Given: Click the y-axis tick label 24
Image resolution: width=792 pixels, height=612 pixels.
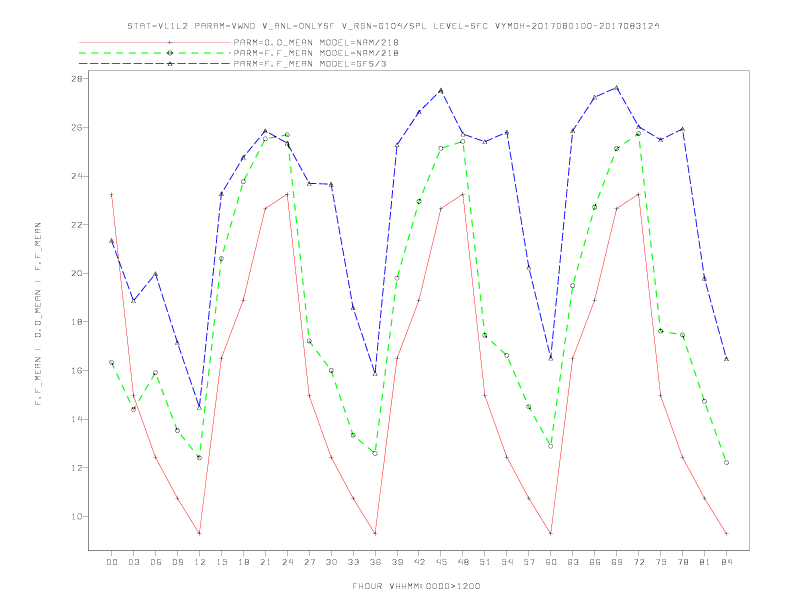Looking at the screenshot, I should [76, 176].
